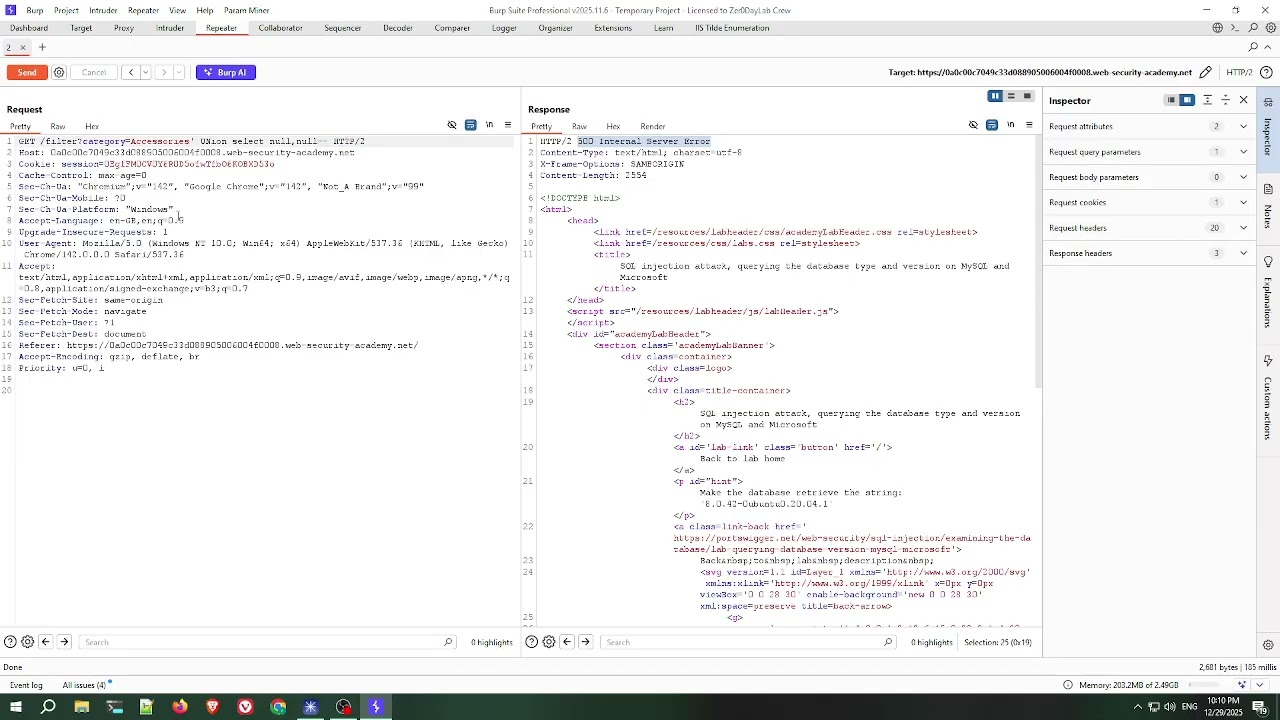
Task: Click the HTTP/2 protocol label
Action: [x=1239, y=72]
